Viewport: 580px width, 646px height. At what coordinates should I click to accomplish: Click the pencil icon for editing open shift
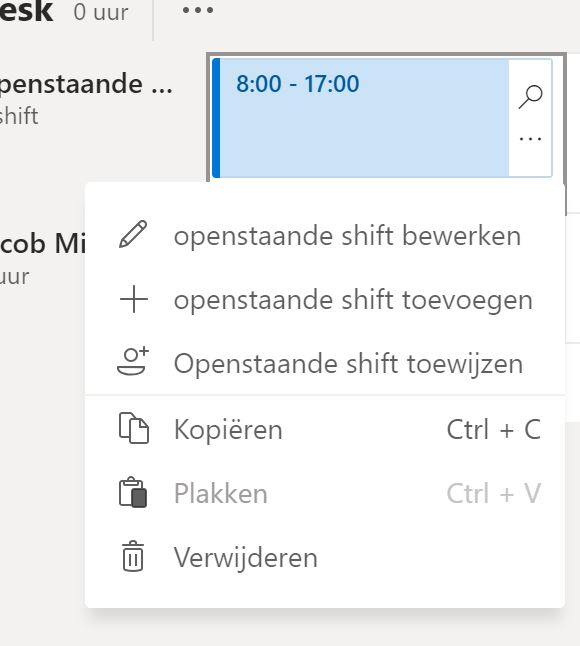pyautogui.click(x=133, y=234)
